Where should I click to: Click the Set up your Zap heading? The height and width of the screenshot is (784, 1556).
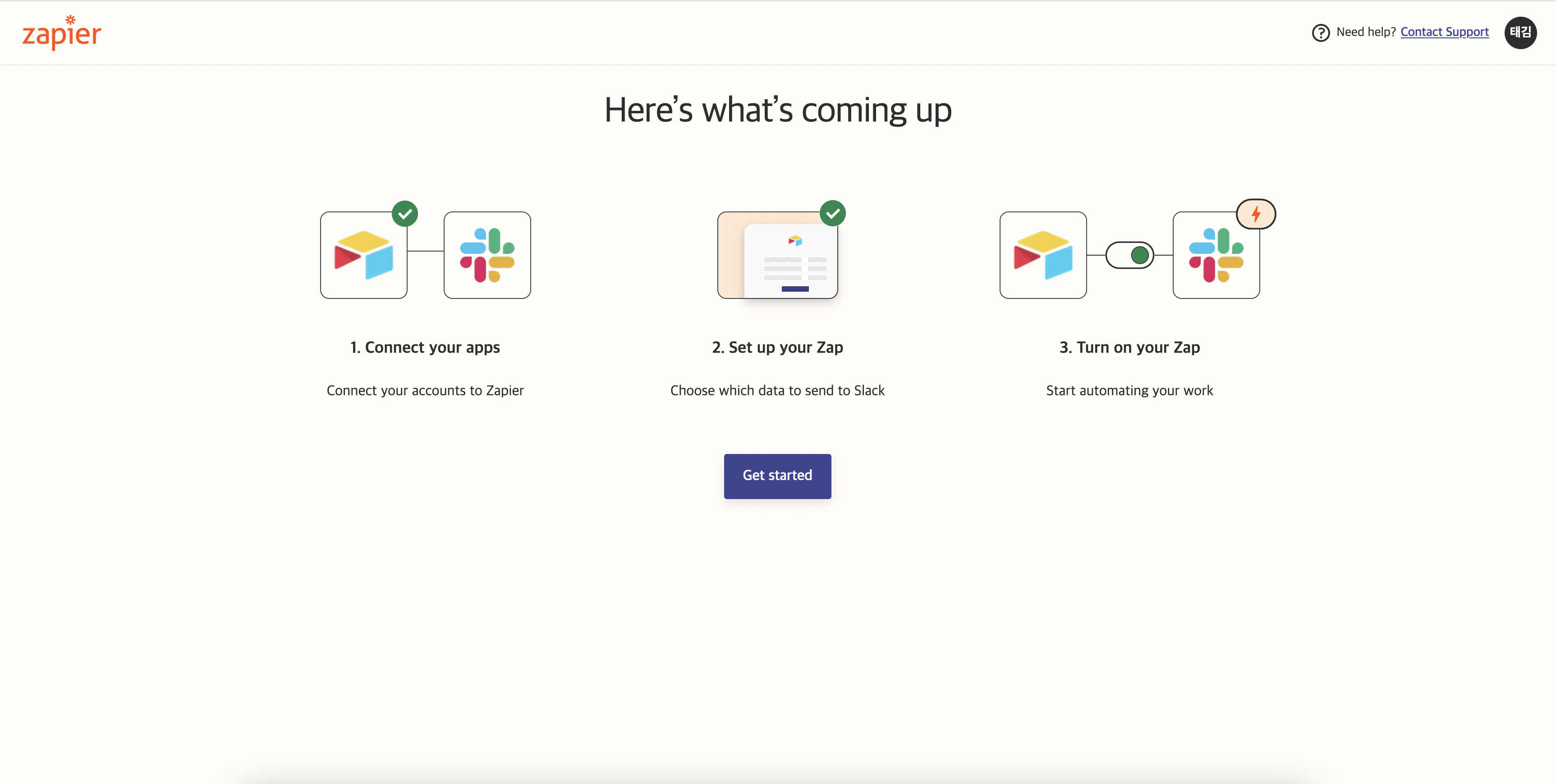(777, 347)
